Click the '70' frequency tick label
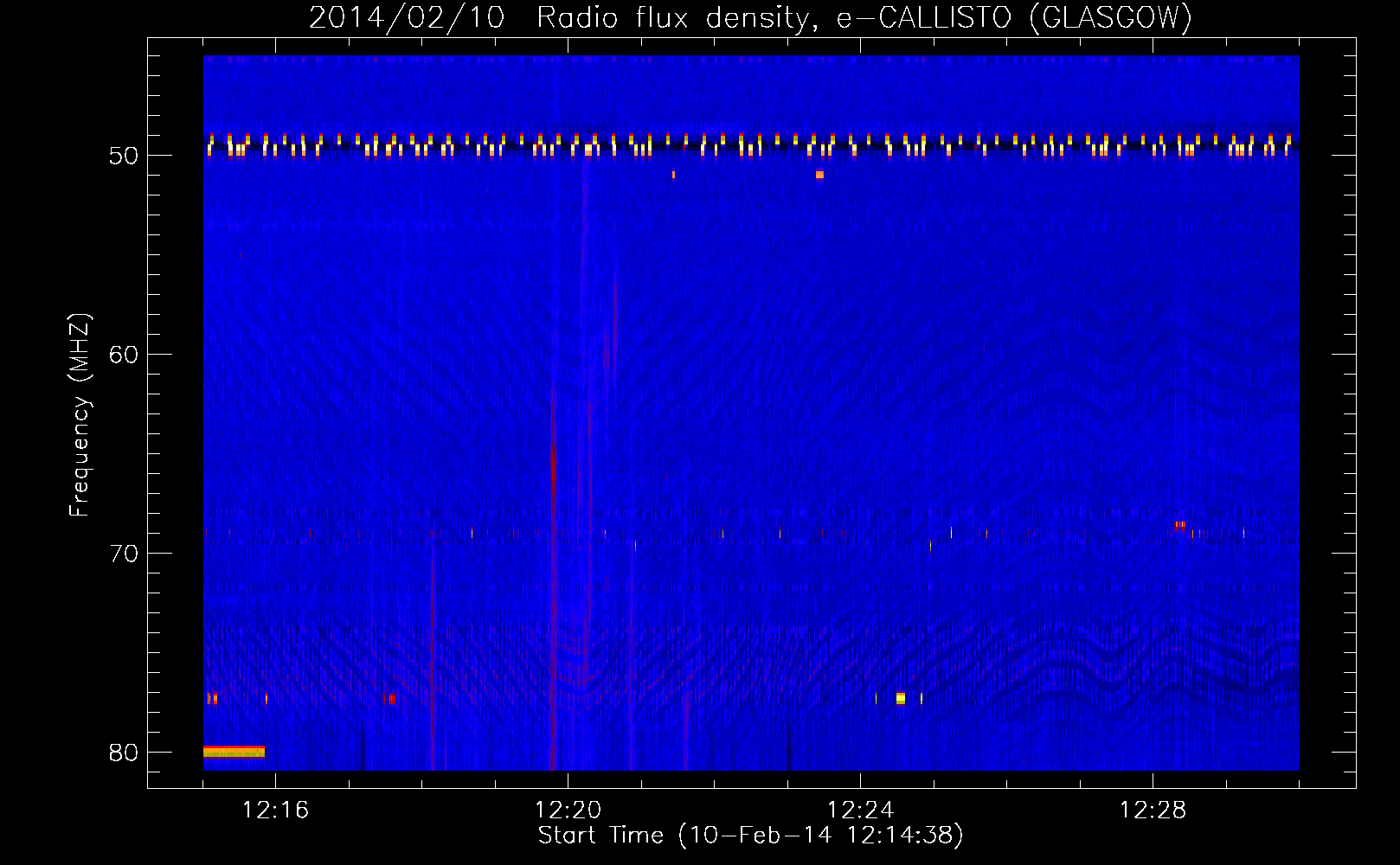The height and width of the screenshot is (865, 1400). (x=124, y=554)
